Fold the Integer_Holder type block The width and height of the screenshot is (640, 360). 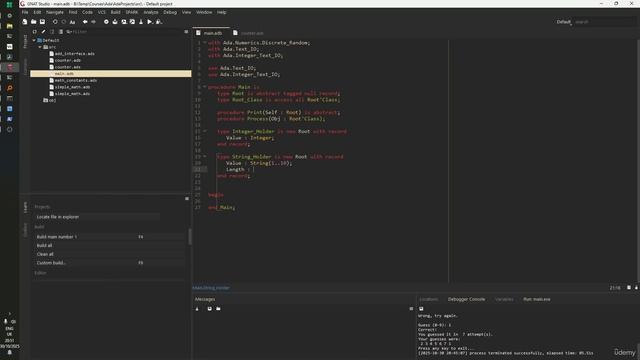pos(204,131)
